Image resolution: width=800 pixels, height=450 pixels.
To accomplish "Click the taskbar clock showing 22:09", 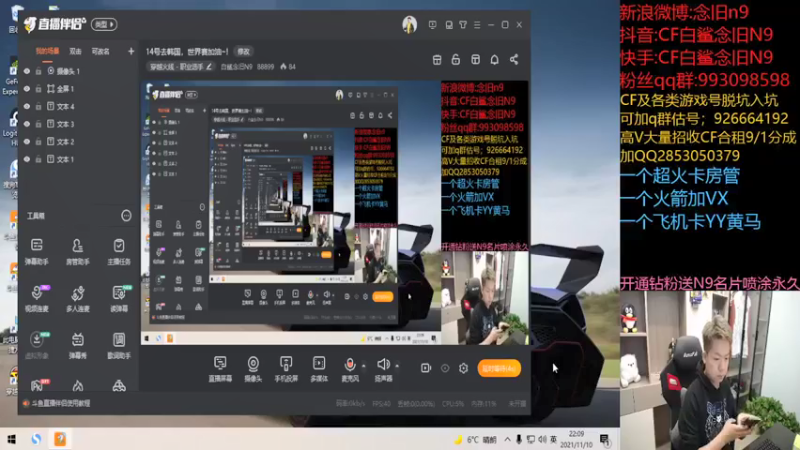I will click(576, 439).
